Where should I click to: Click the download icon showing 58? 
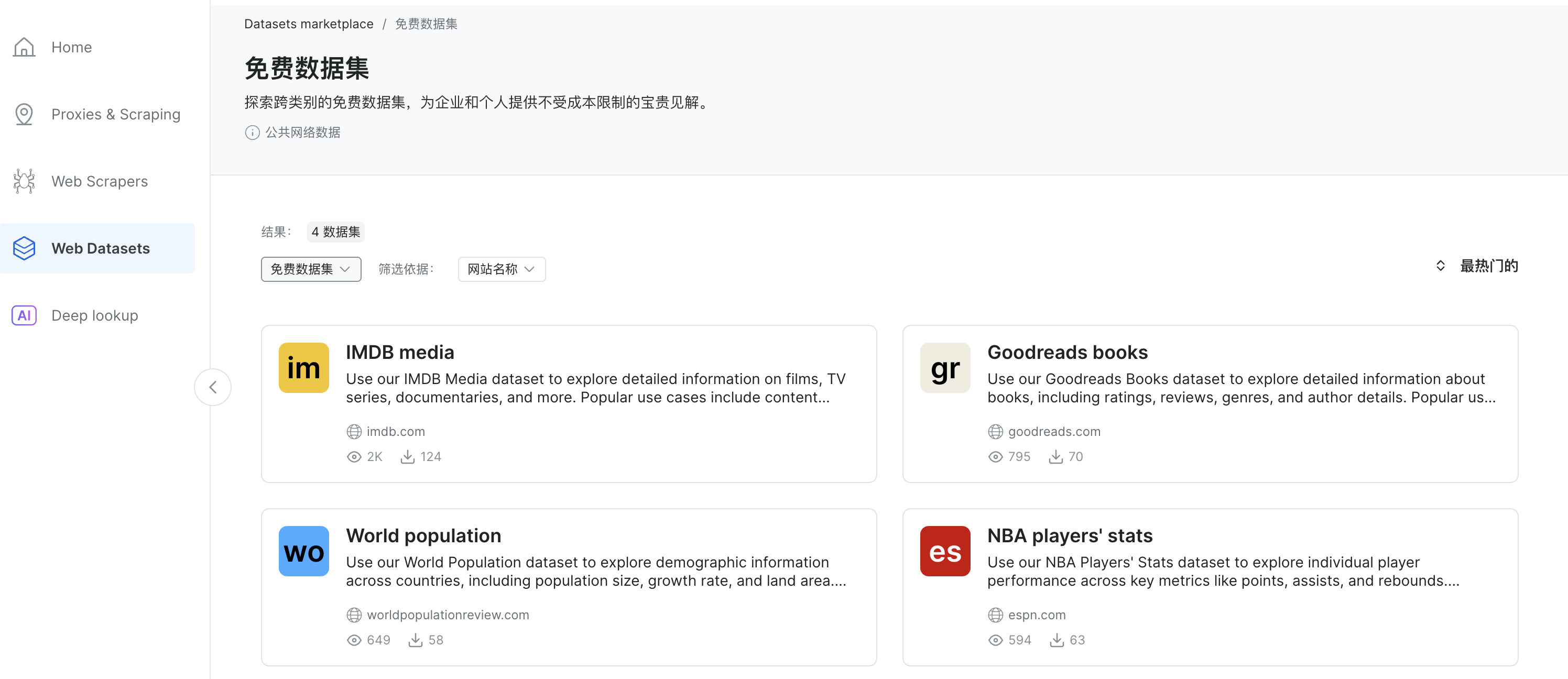(x=415, y=640)
